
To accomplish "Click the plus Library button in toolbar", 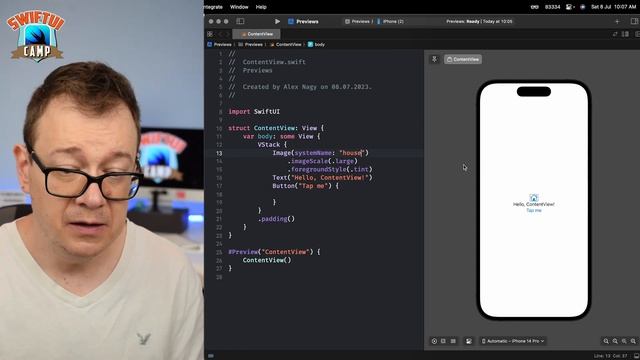I will pos(617,21).
